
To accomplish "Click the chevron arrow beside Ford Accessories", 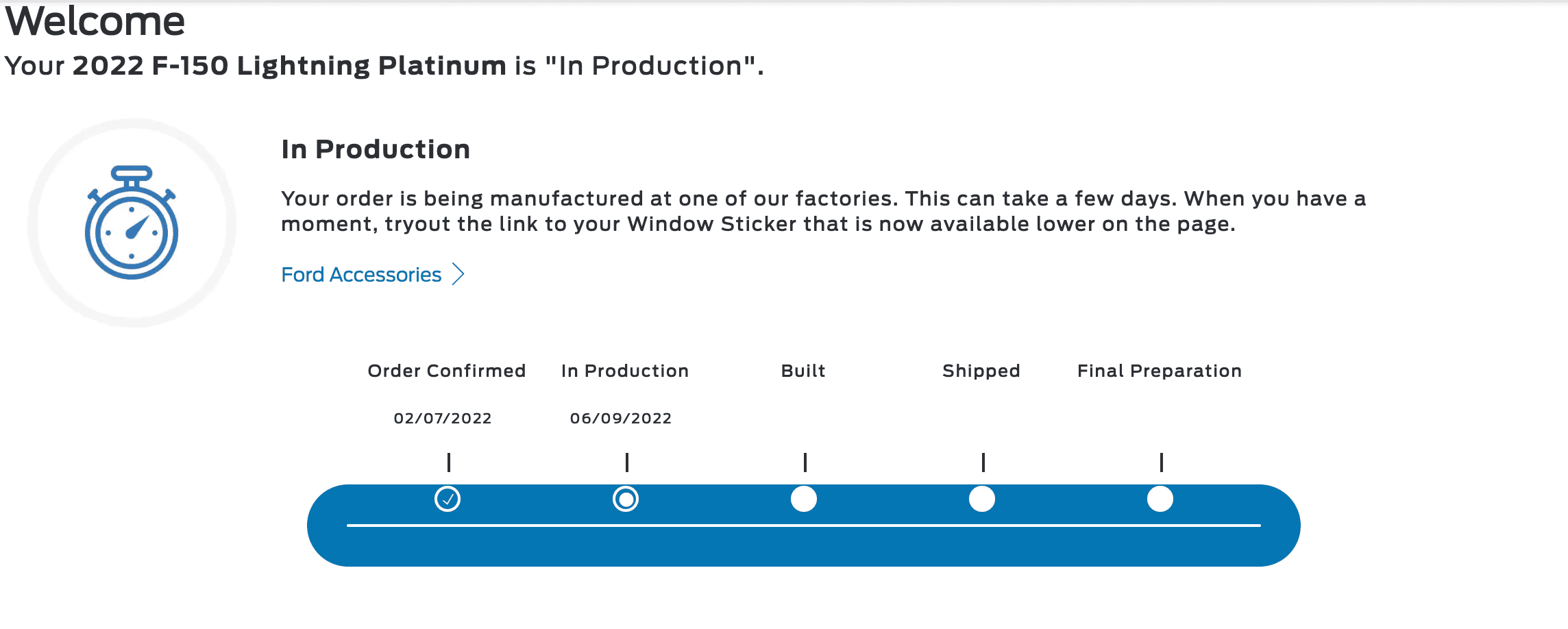I will tap(458, 275).
